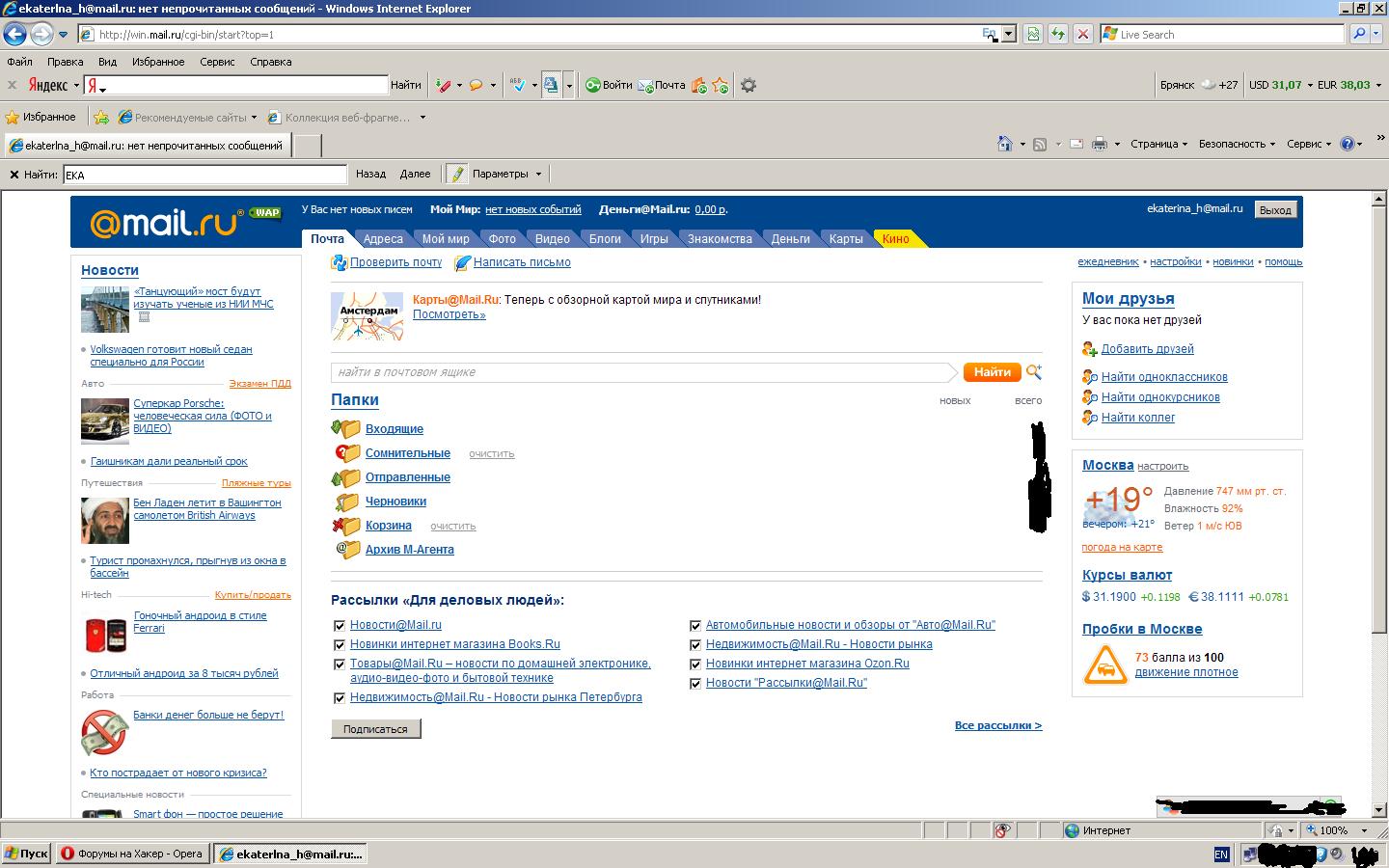Click the InPrivate filtering status bar icon
This screenshot has height=868, width=1389.
point(1003,830)
